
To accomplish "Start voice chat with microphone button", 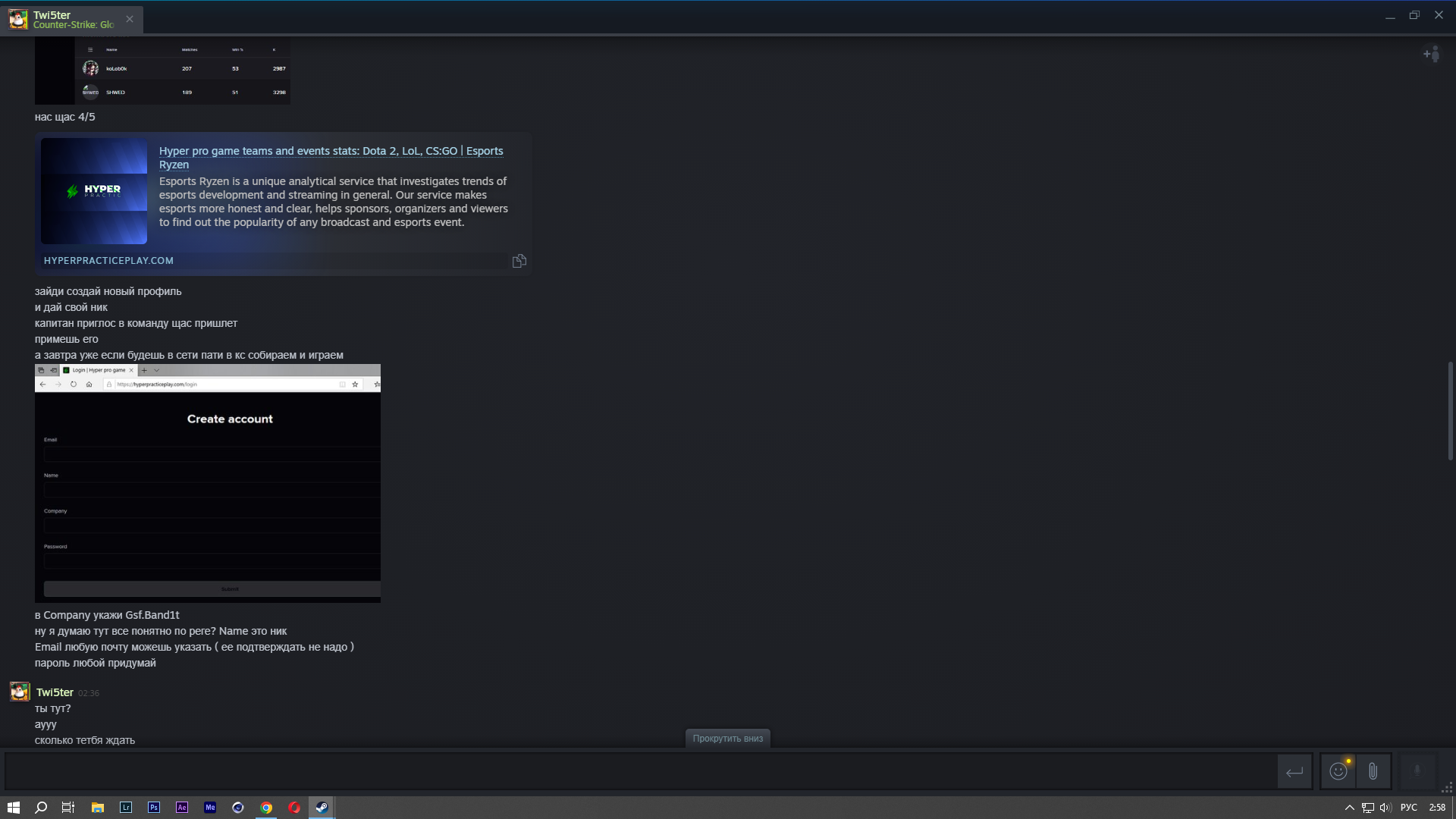I will click(1417, 772).
